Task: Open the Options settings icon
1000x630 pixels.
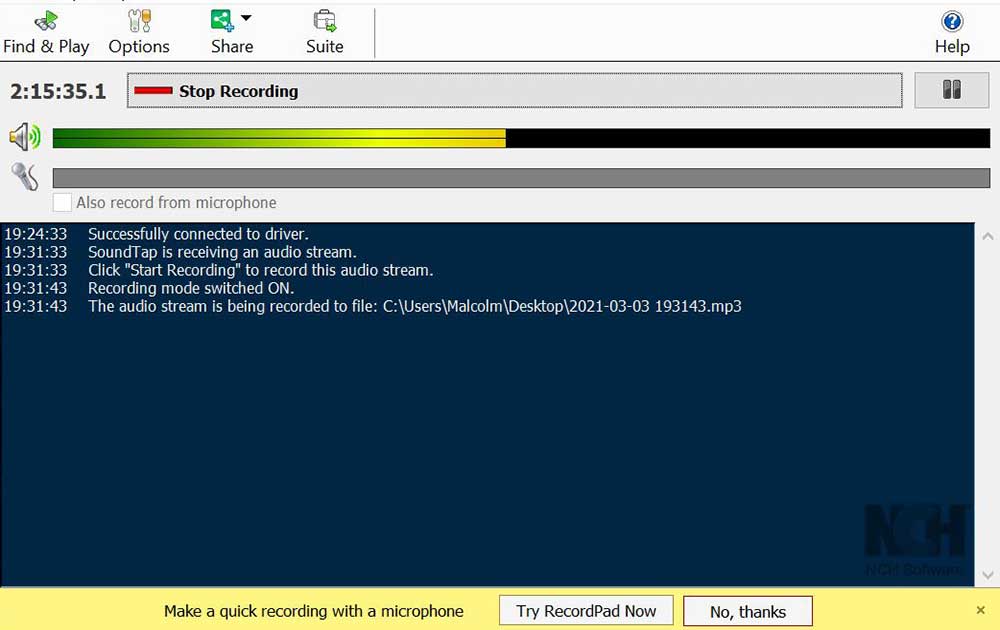Action: click(139, 32)
